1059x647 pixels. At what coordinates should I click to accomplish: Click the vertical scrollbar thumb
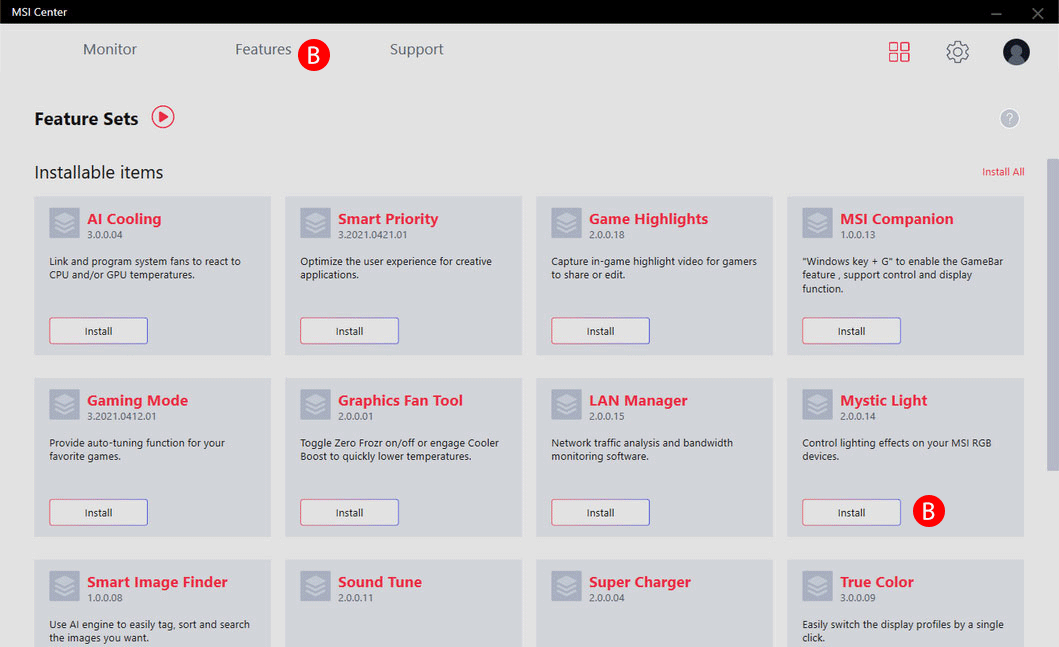1052,314
